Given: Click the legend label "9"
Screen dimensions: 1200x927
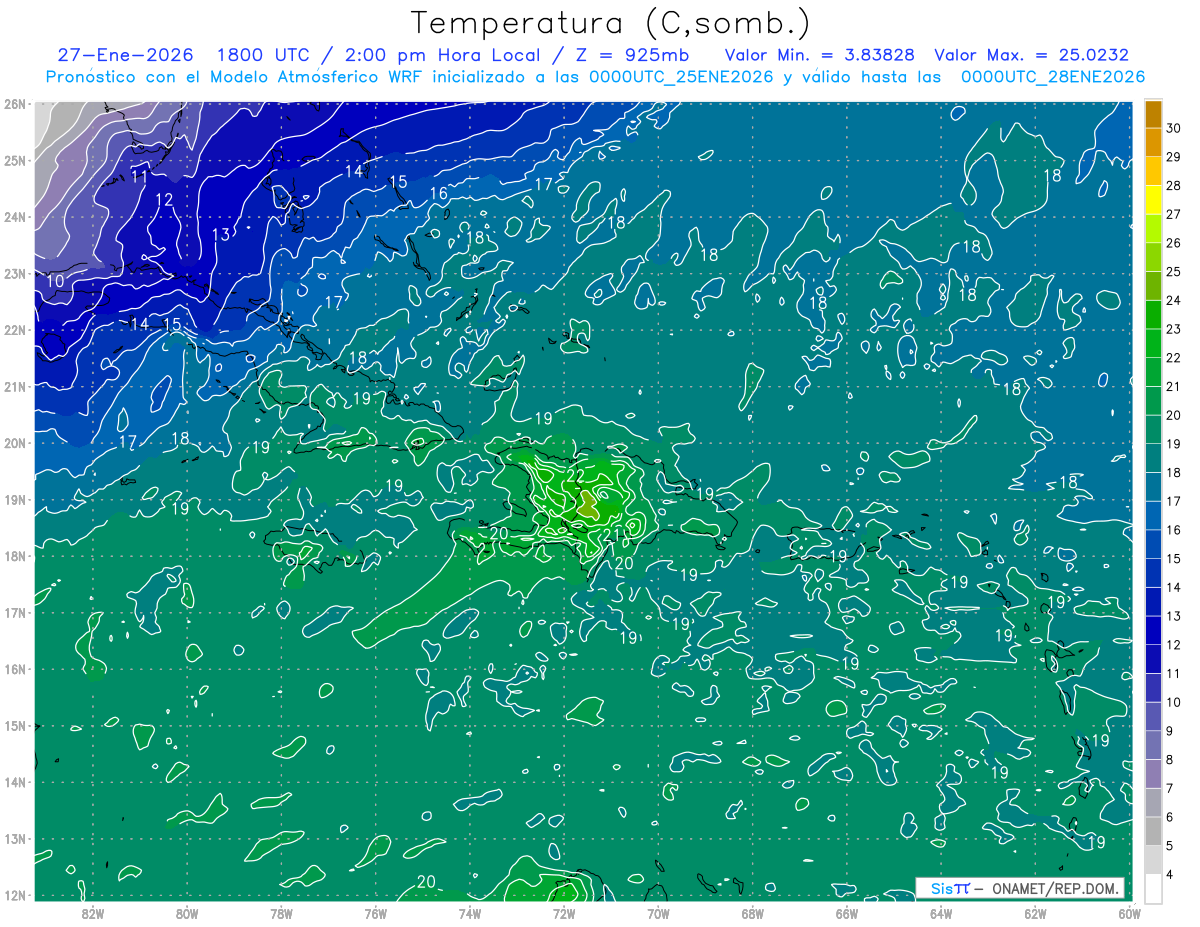Looking at the screenshot, I should (1170, 731).
